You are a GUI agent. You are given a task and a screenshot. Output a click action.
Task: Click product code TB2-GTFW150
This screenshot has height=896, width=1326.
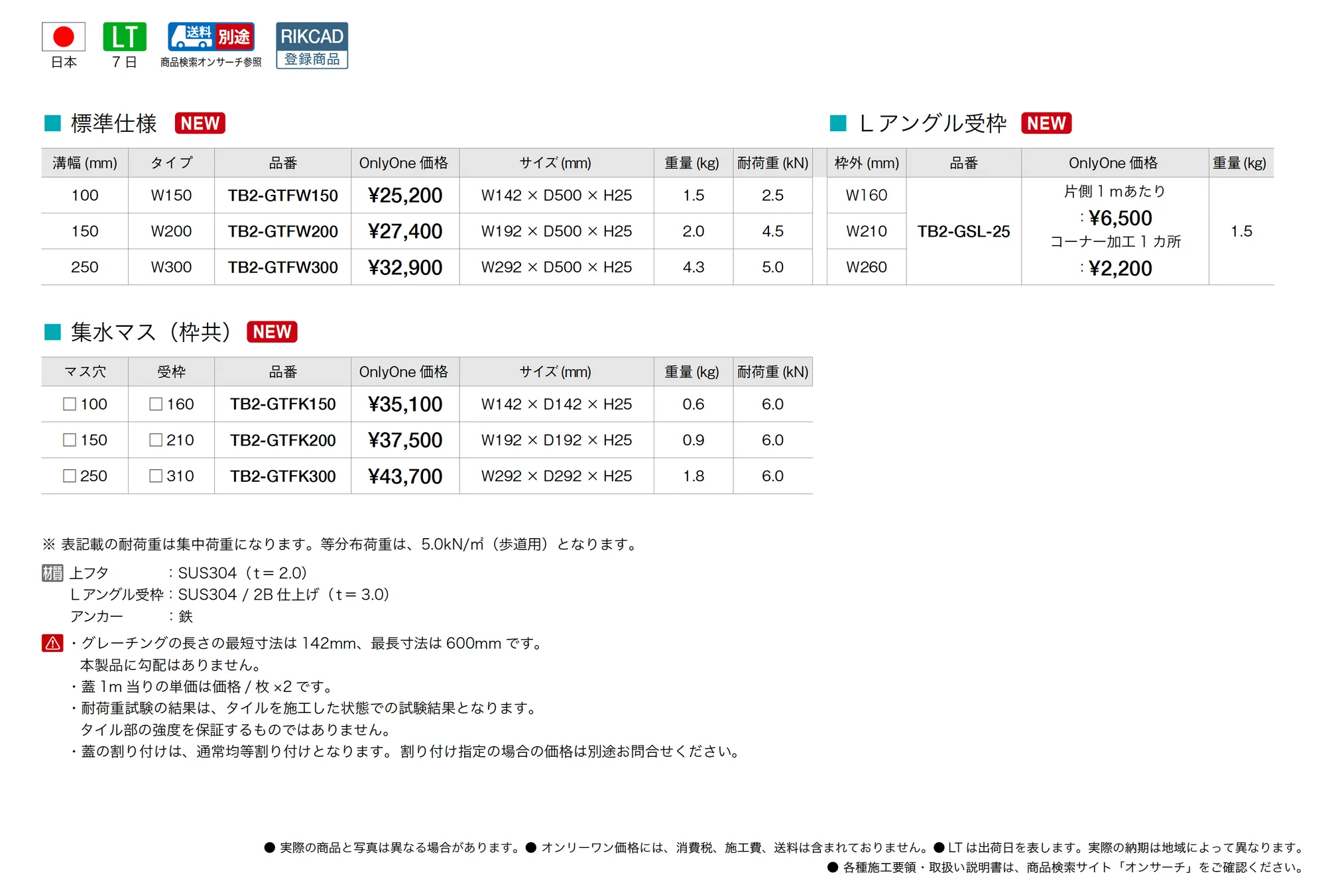[x=283, y=196]
